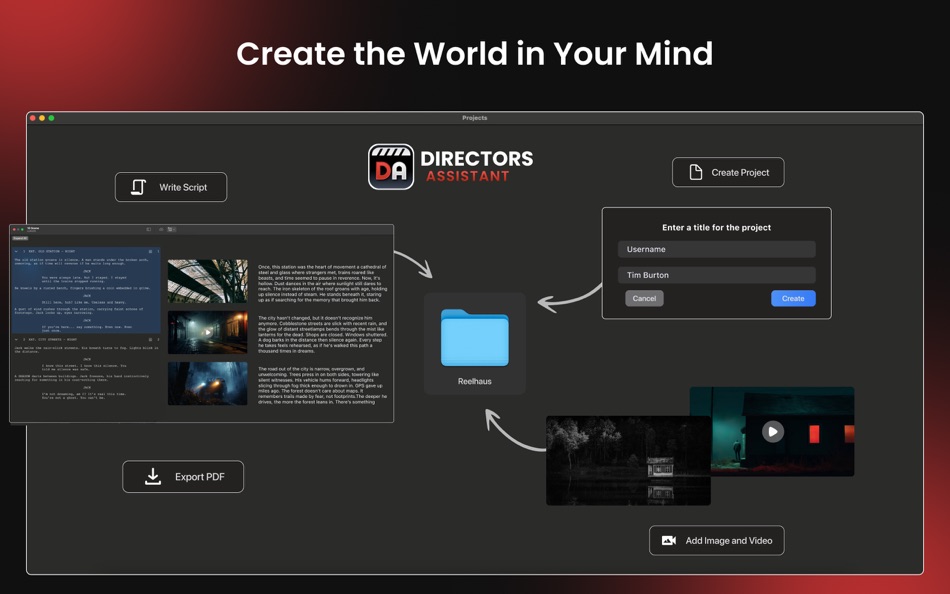This screenshot has width=950, height=594.
Task: Click 'Enter a title for the project' heading
Action: point(716,227)
